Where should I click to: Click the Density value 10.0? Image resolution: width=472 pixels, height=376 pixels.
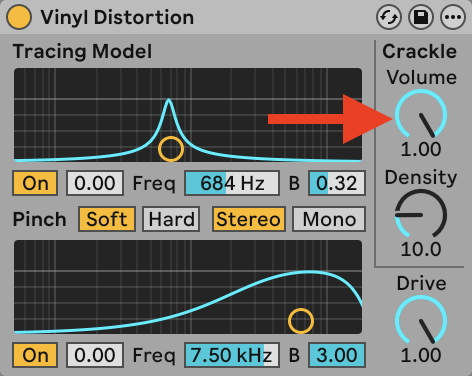(421, 249)
